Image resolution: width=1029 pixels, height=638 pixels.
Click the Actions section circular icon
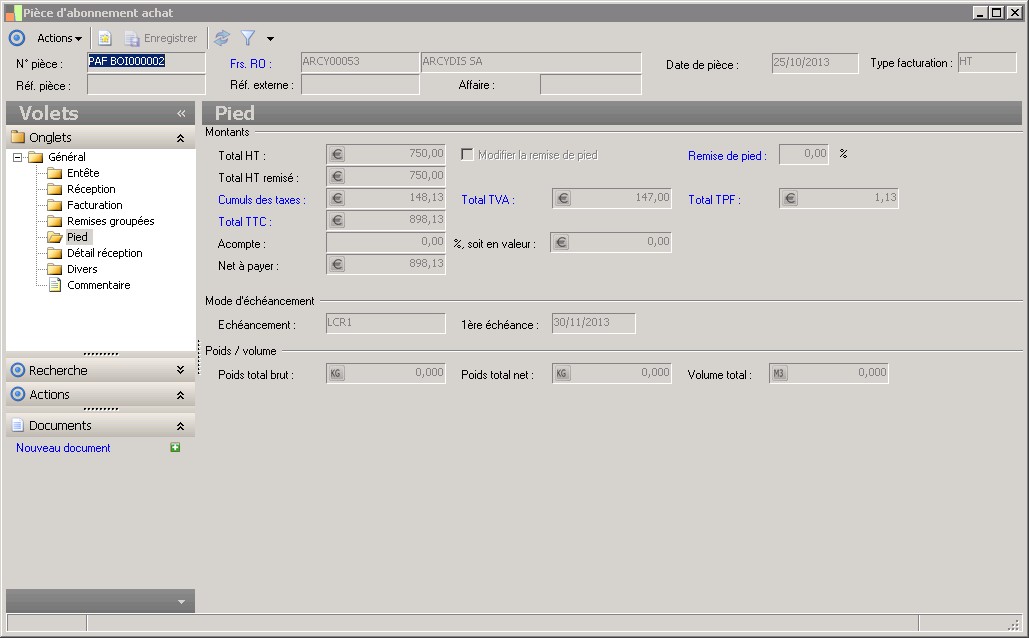18,394
